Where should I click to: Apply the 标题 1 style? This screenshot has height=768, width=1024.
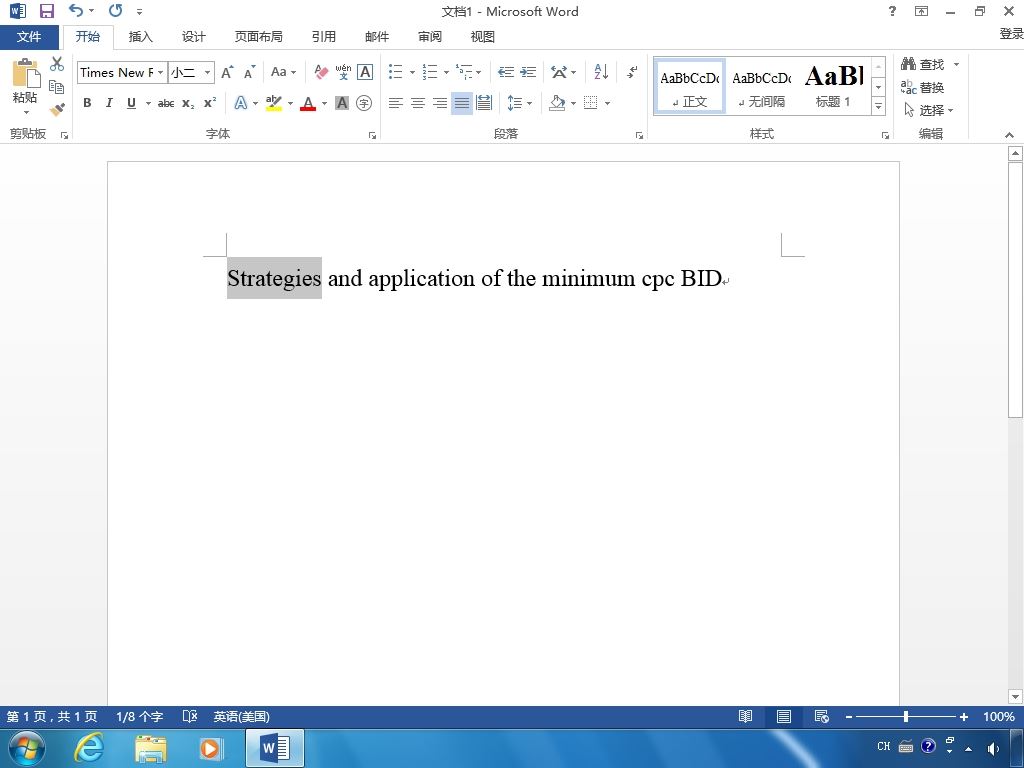pos(833,86)
